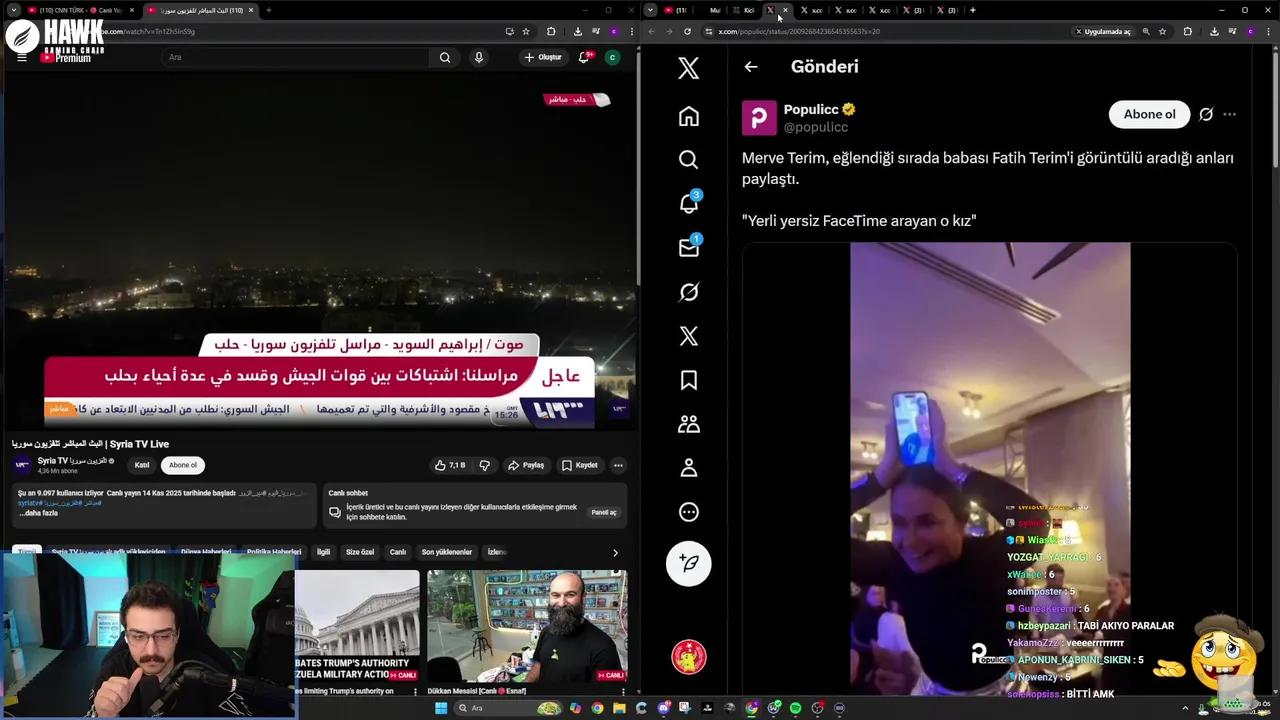Image resolution: width=1280 pixels, height=720 pixels.
Task: Reload the X page in browser
Action: coord(687,31)
